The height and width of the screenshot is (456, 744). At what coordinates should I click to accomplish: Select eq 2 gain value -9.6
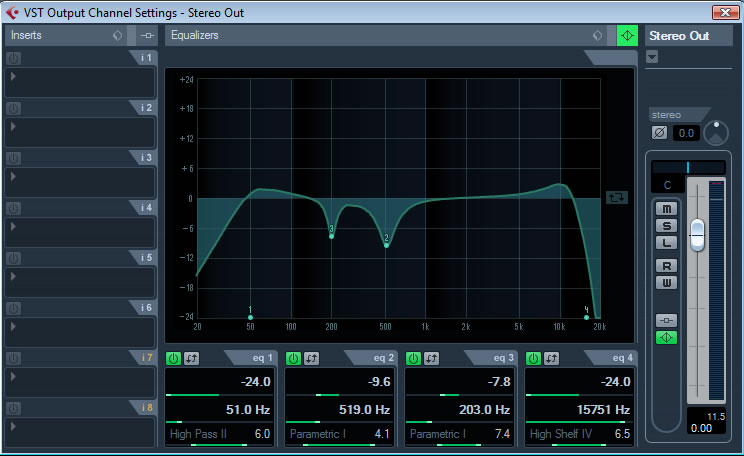click(379, 382)
